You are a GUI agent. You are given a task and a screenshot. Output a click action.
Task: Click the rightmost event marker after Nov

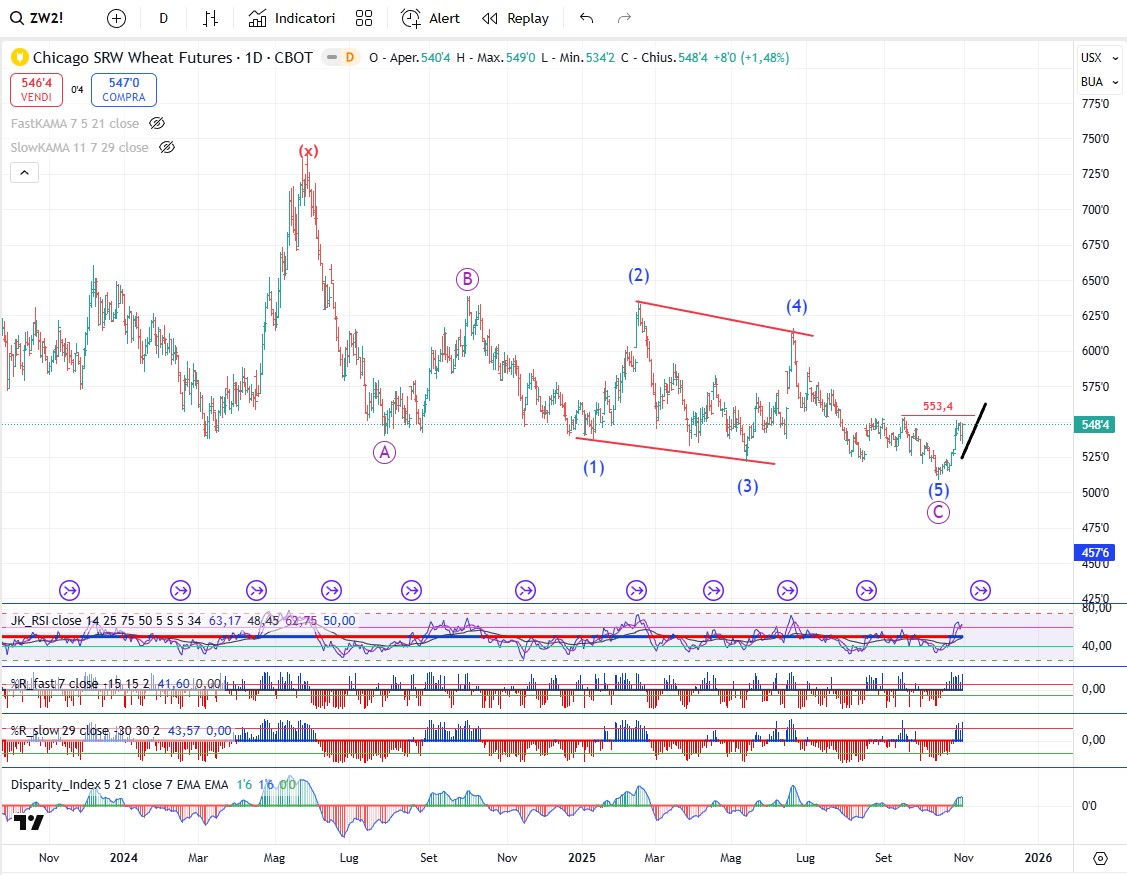point(981,590)
